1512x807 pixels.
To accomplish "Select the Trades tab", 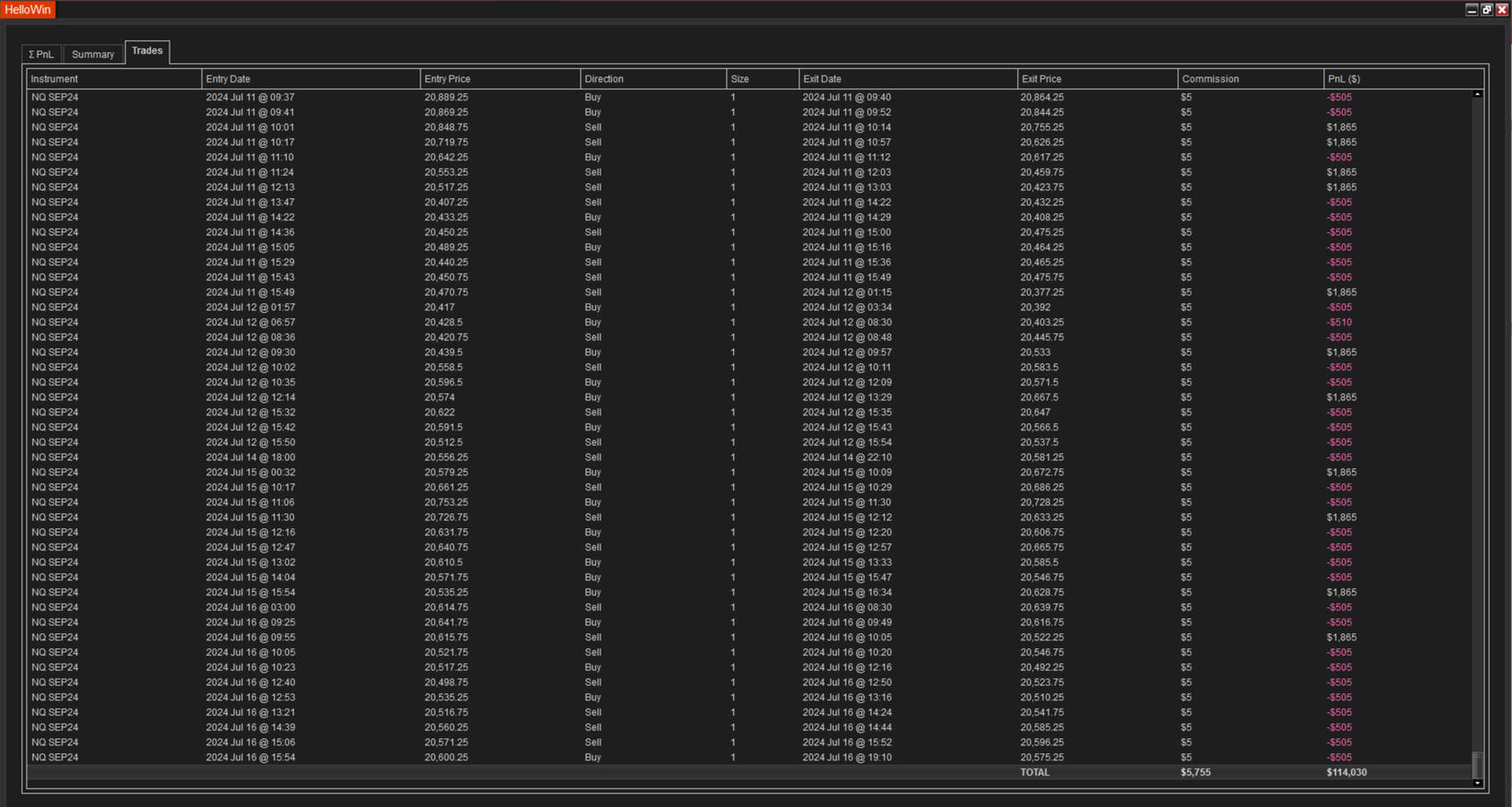I will 147,51.
